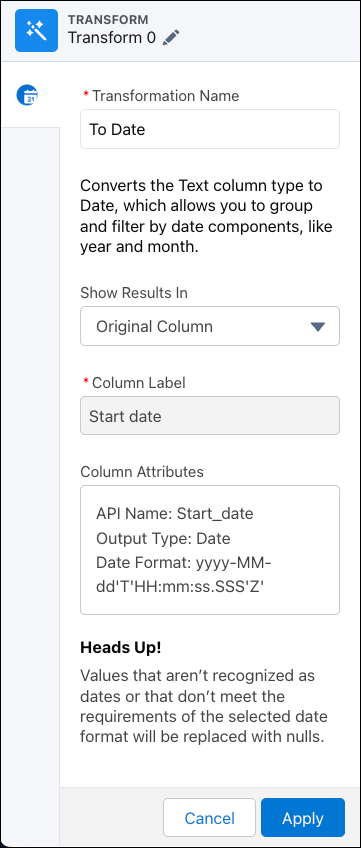Edit the Transform 0 name with the pencil icon

coord(171,38)
